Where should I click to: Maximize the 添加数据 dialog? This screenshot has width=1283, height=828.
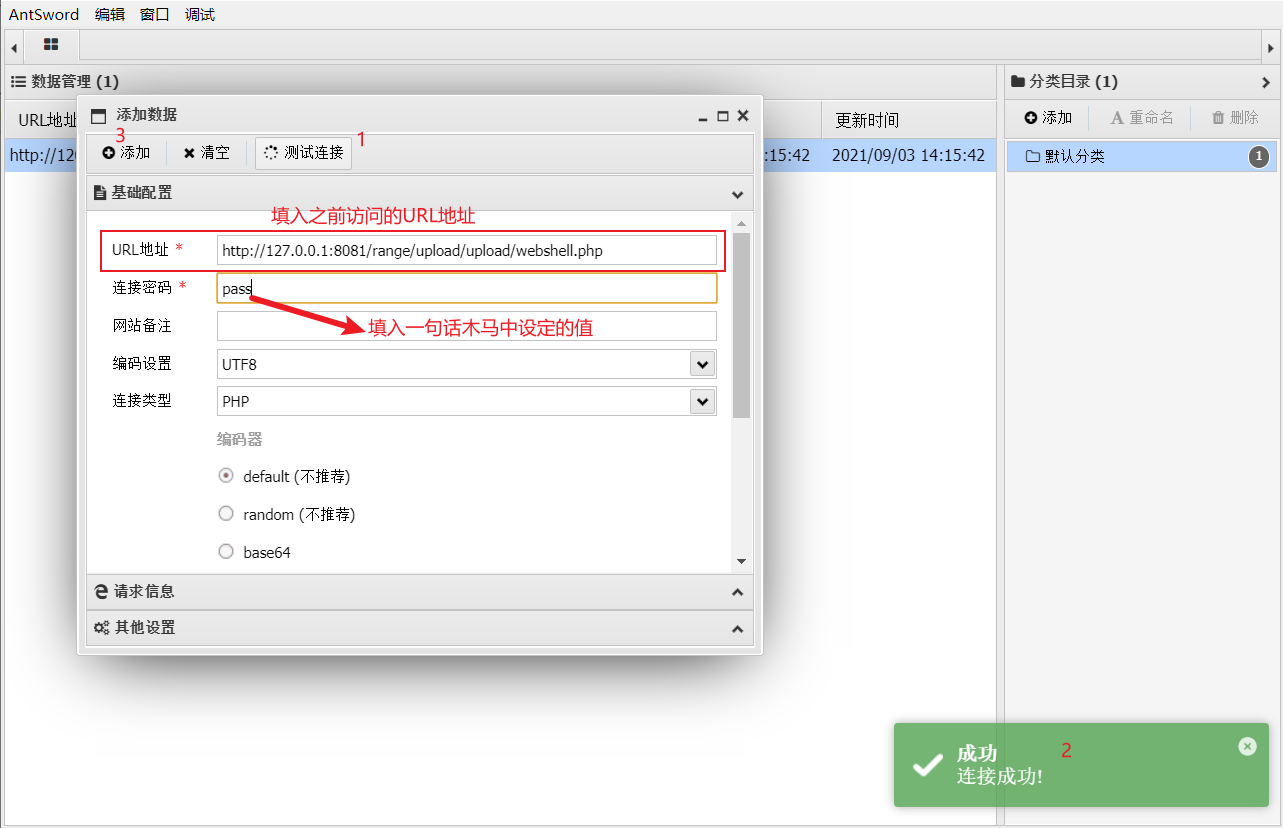click(x=723, y=116)
